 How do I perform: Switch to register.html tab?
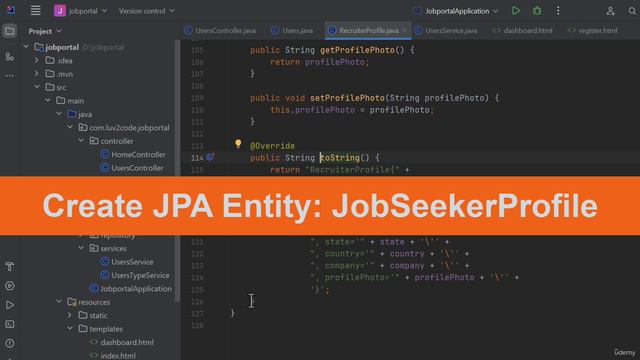pyautogui.click(x=593, y=30)
